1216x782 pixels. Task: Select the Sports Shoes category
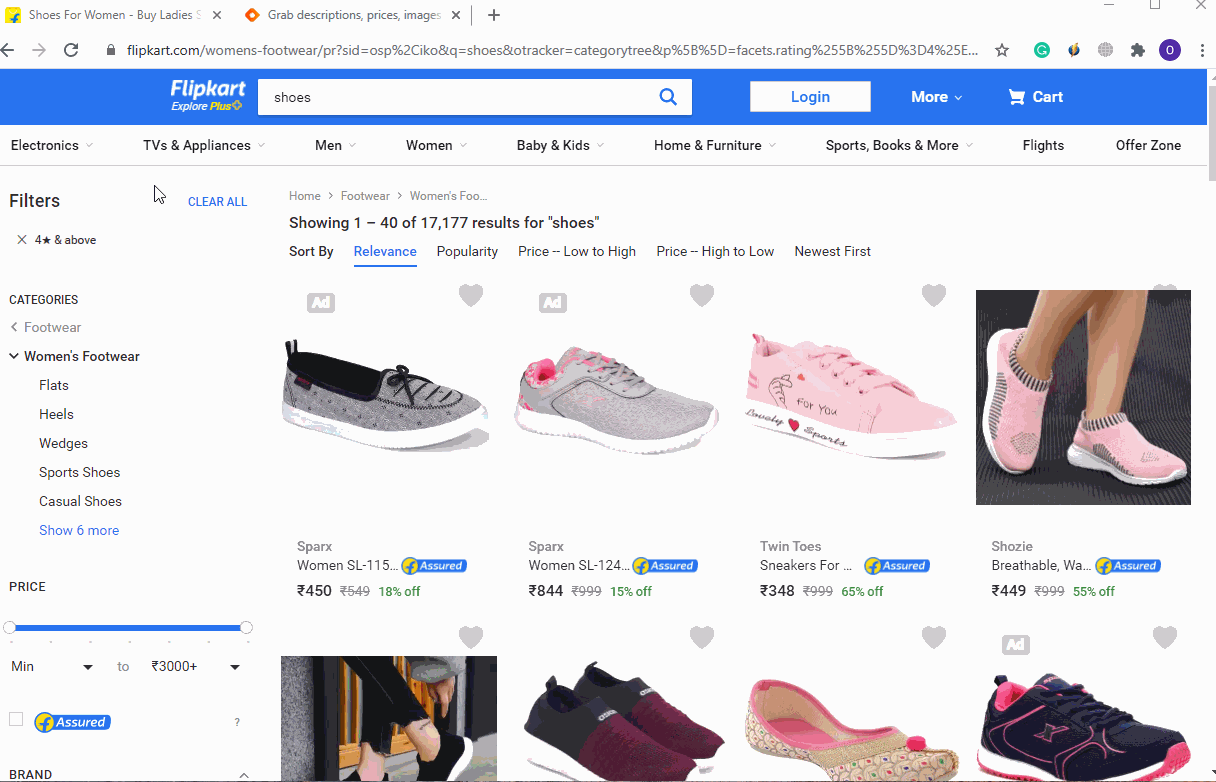point(79,472)
